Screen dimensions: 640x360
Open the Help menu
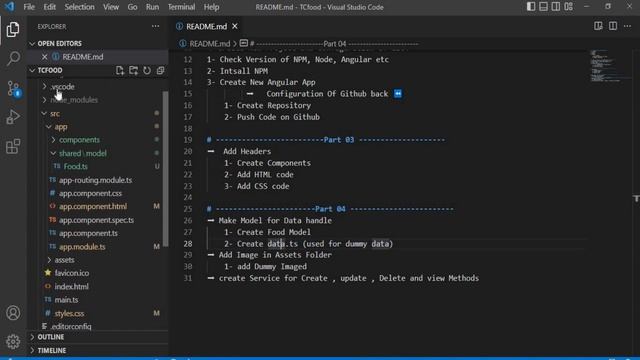(x=211, y=7)
